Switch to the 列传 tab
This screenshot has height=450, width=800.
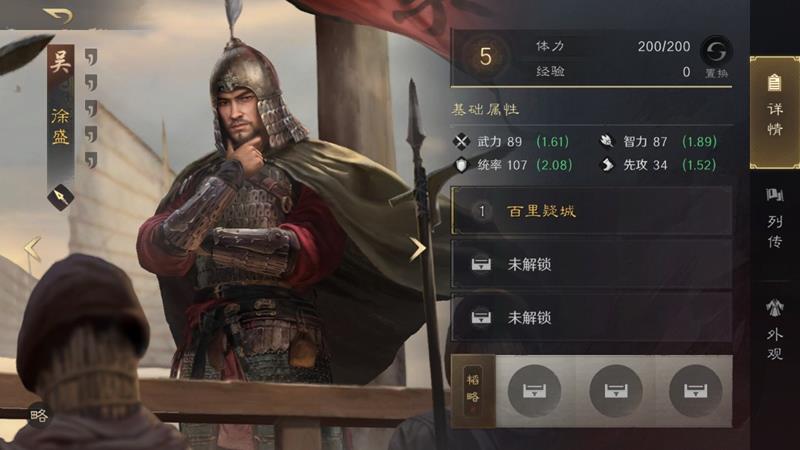[774, 219]
